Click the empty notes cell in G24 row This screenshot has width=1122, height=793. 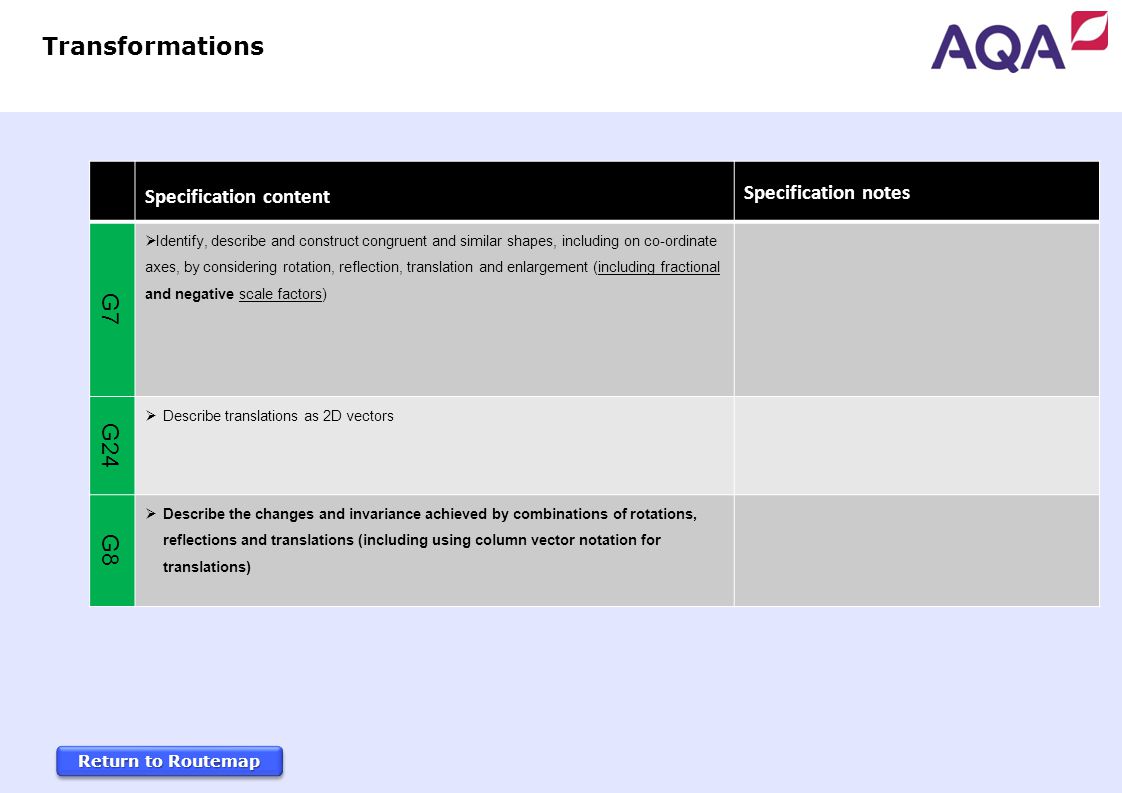click(x=917, y=445)
